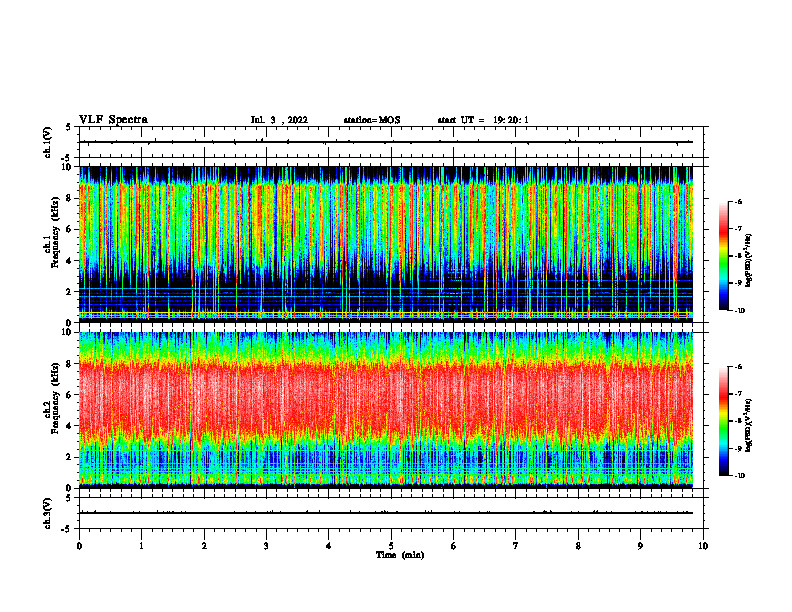This screenshot has height=612, width=792.
Task: Click inside the ch.1 spectrogram panel
Action: tap(386, 244)
